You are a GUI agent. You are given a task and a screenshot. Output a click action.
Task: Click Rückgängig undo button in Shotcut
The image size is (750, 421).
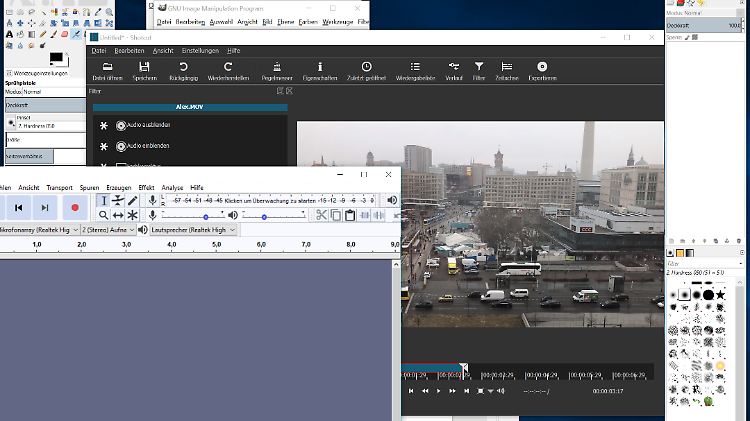pos(183,69)
